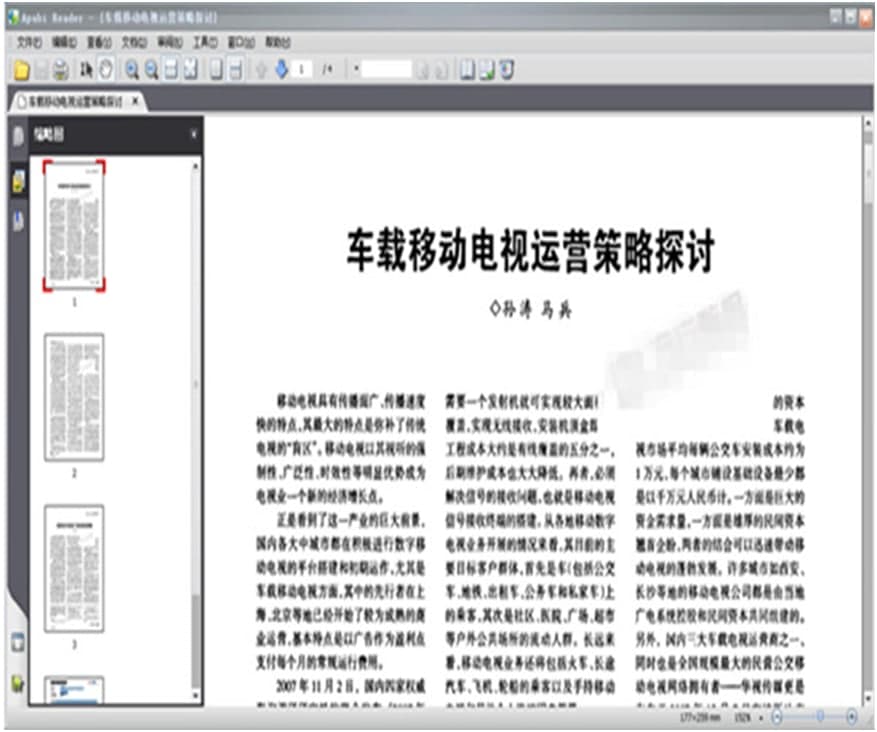Viewport: 877px width, 732px height.
Task: Click the Print icon on the toolbar
Action: click(60, 69)
